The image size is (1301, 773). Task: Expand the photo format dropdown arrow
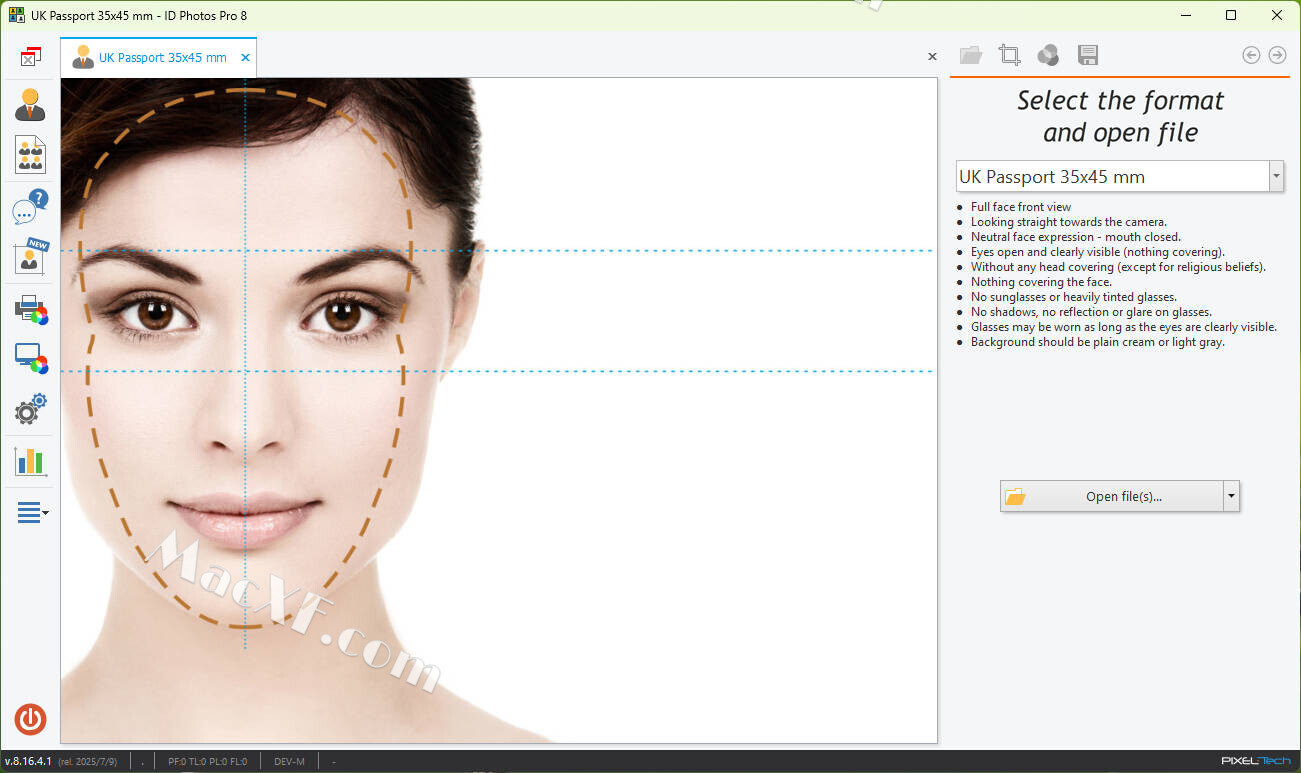tap(1276, 176)
